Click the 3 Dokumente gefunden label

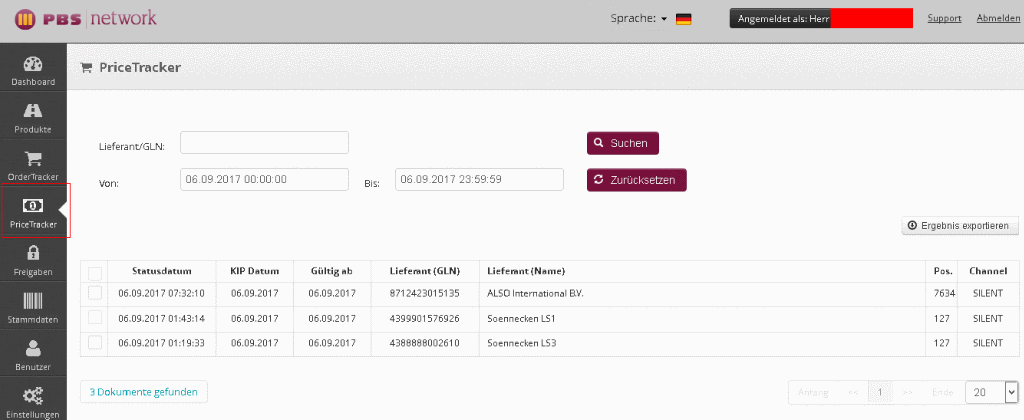[144, 392]
